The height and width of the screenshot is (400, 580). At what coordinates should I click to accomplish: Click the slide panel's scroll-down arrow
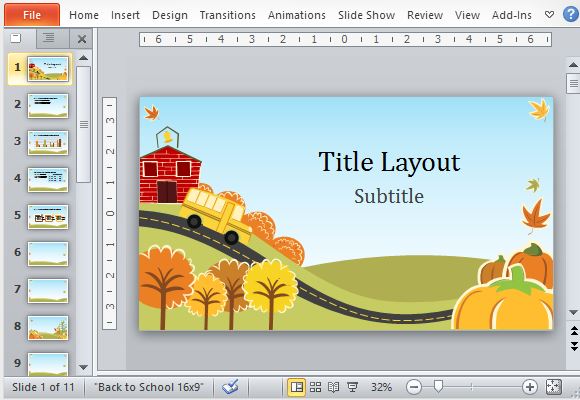tap(84, 367)
